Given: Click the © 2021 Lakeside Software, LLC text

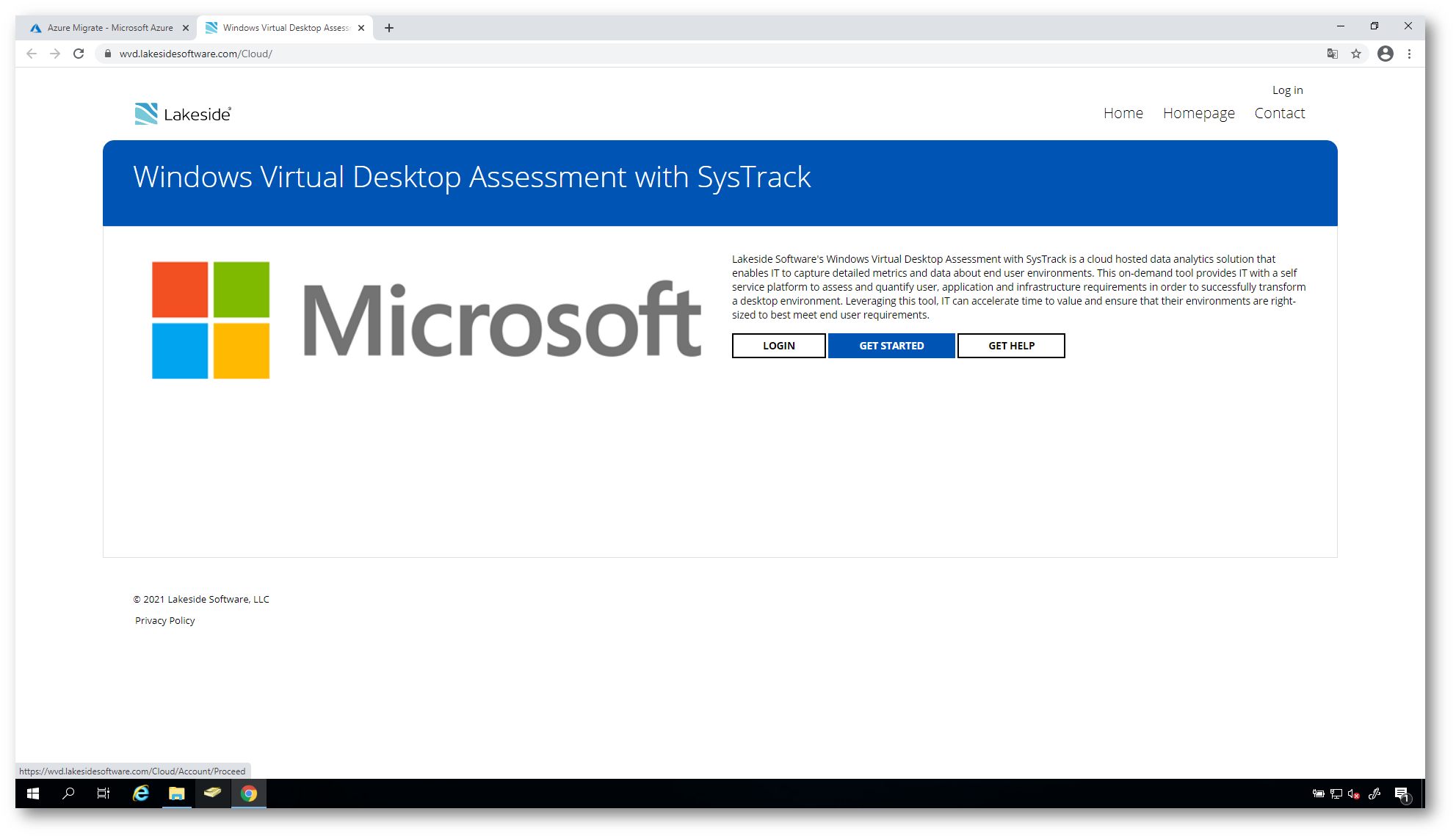Looking at the screenshot, I should click(201, 599).
